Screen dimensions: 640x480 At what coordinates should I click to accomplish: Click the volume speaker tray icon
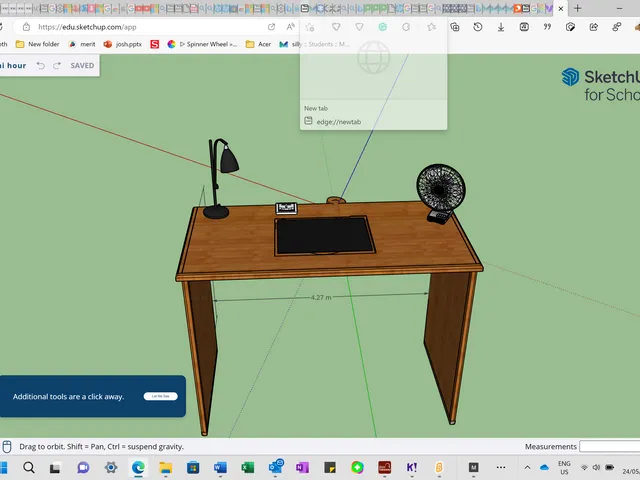pos(596,467)
